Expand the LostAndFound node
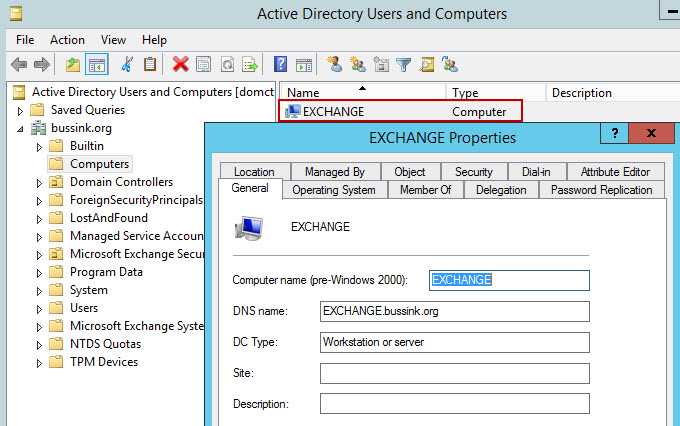Image resolution: width=680 pixels, height=426 pixels. point(39,219)
